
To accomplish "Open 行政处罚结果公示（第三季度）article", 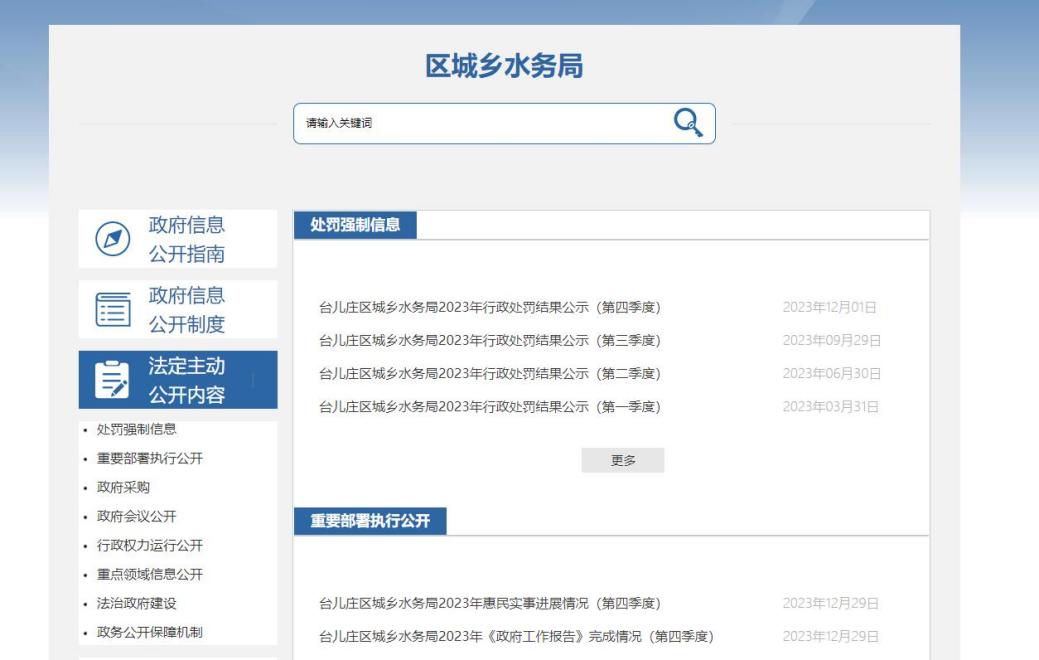I will coord(490,341).
